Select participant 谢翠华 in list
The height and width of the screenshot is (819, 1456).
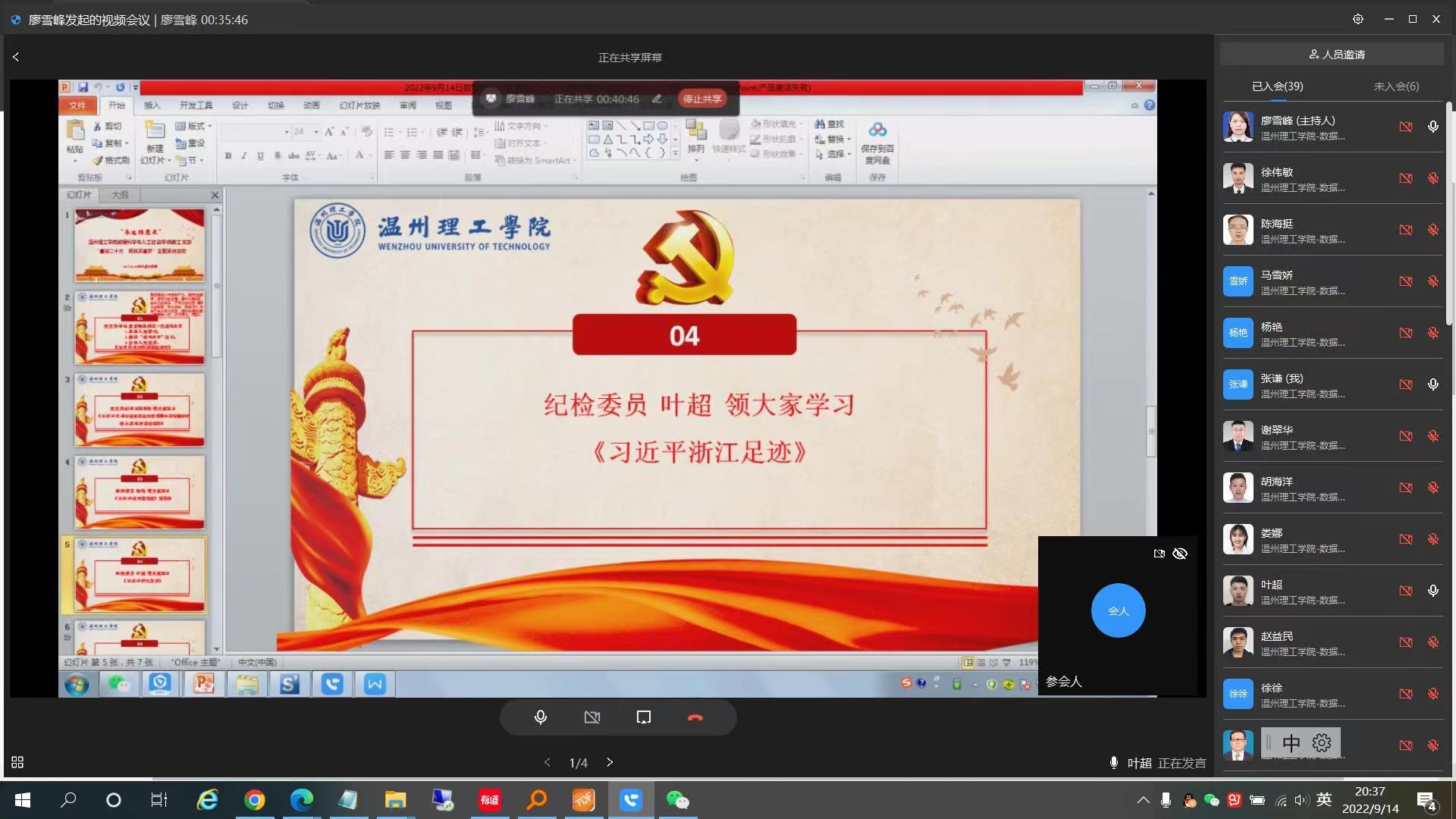pos(1332,436)
